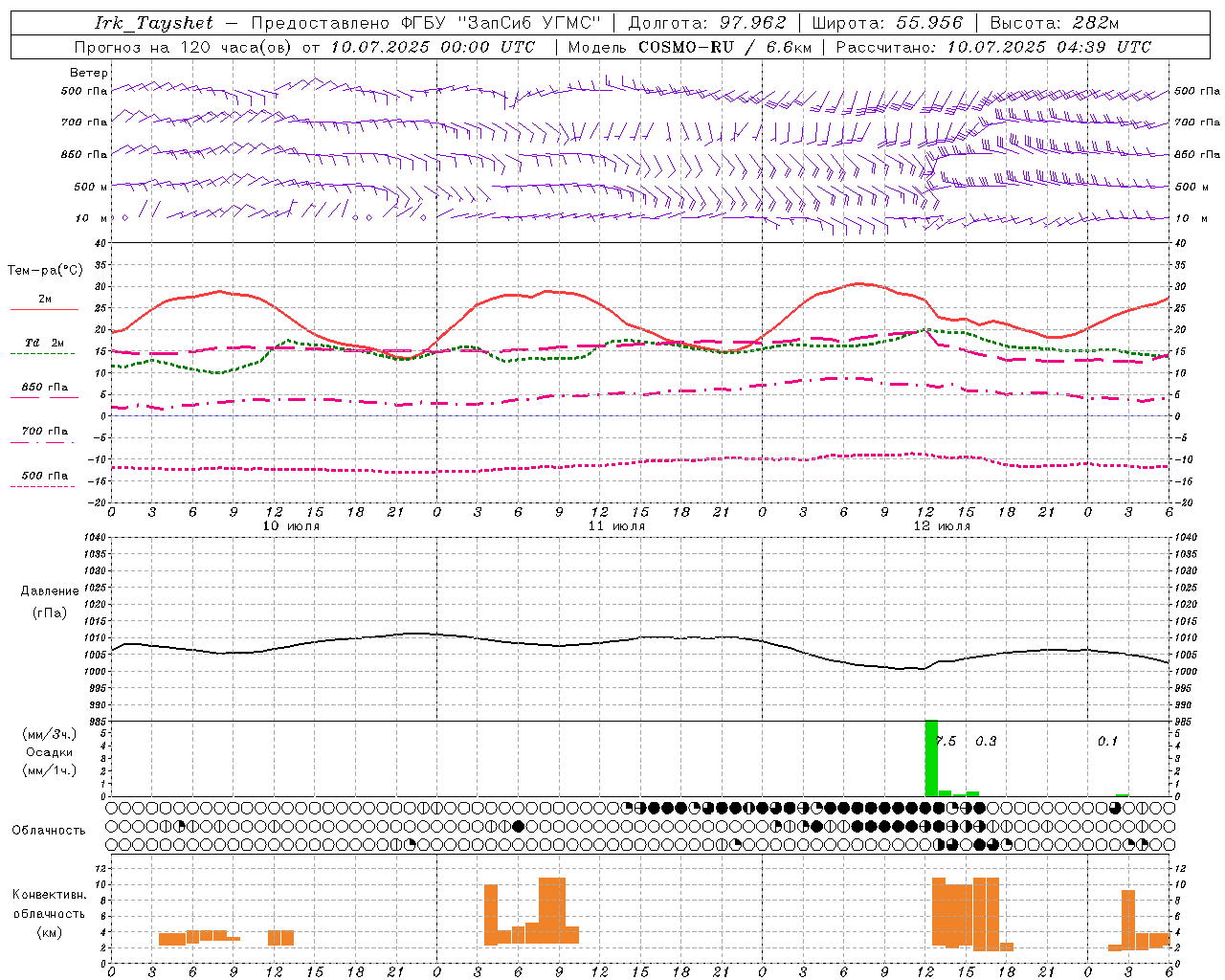Click the (гПа) pressure unit label
1225x980 pixels.
[x=50, y=612]
